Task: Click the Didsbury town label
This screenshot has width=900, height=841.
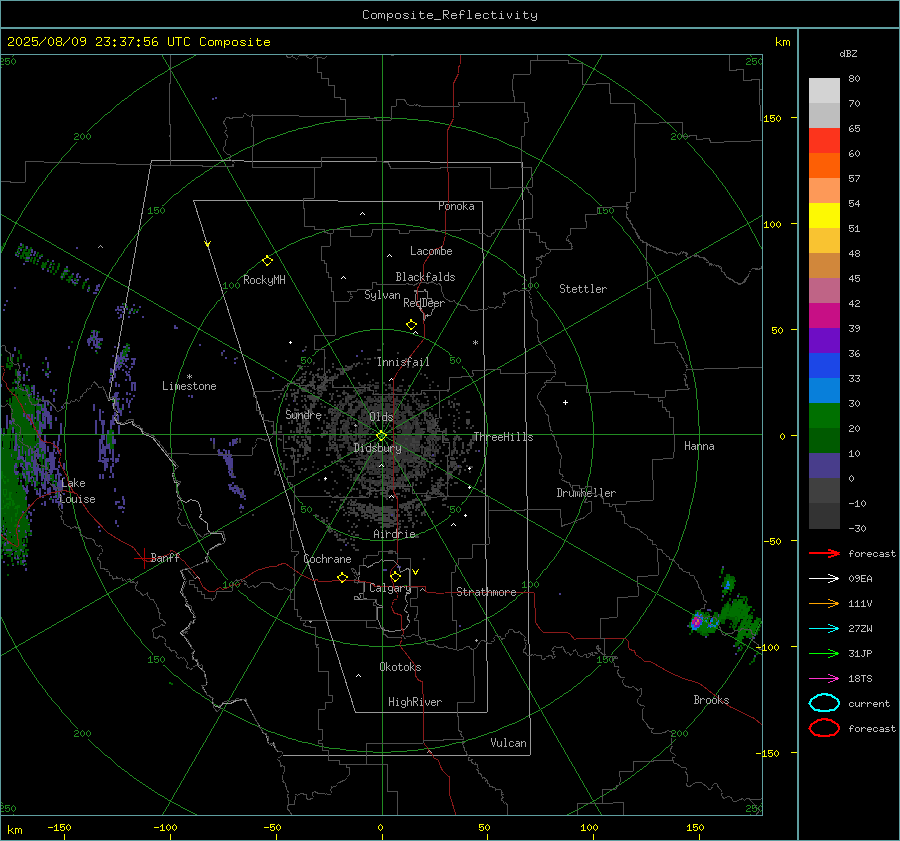Action: [x=377, y=448]
